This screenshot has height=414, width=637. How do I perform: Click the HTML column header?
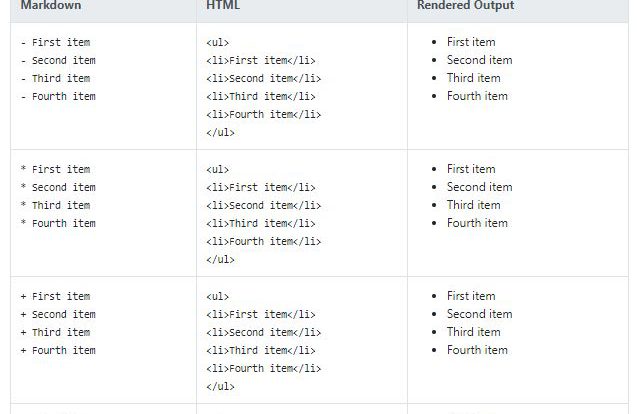(223, 5)
